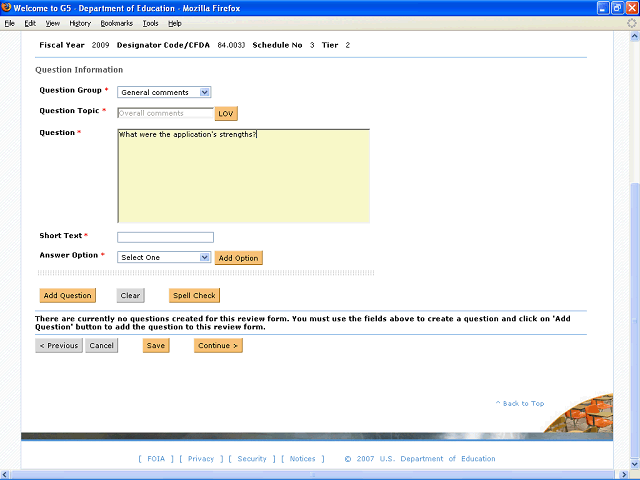Click the Continue button
Viewport: 640px width, 480px height.
pyautogui.click(x=218, y=345)
